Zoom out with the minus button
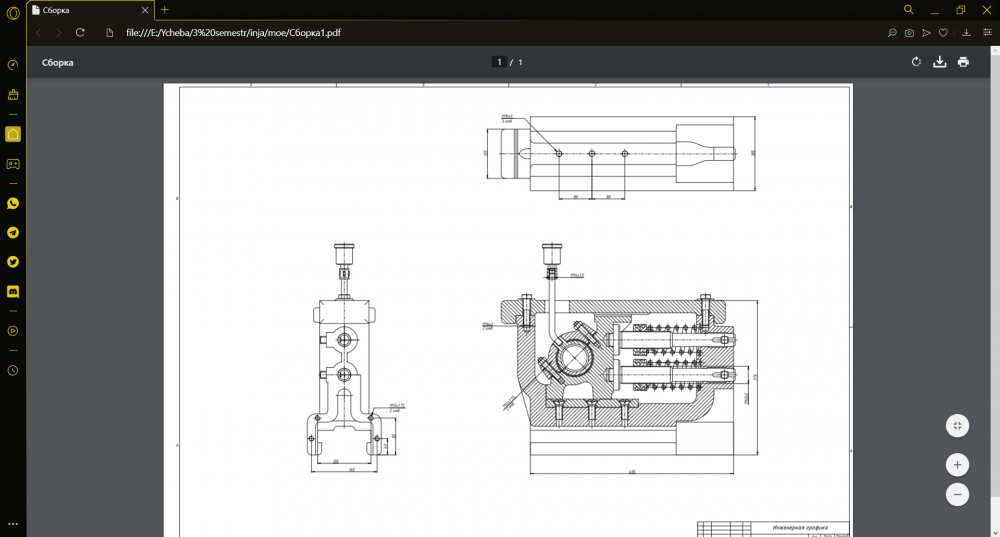Viewport: 1000px width, 537px height. click(x=957, y=494)
